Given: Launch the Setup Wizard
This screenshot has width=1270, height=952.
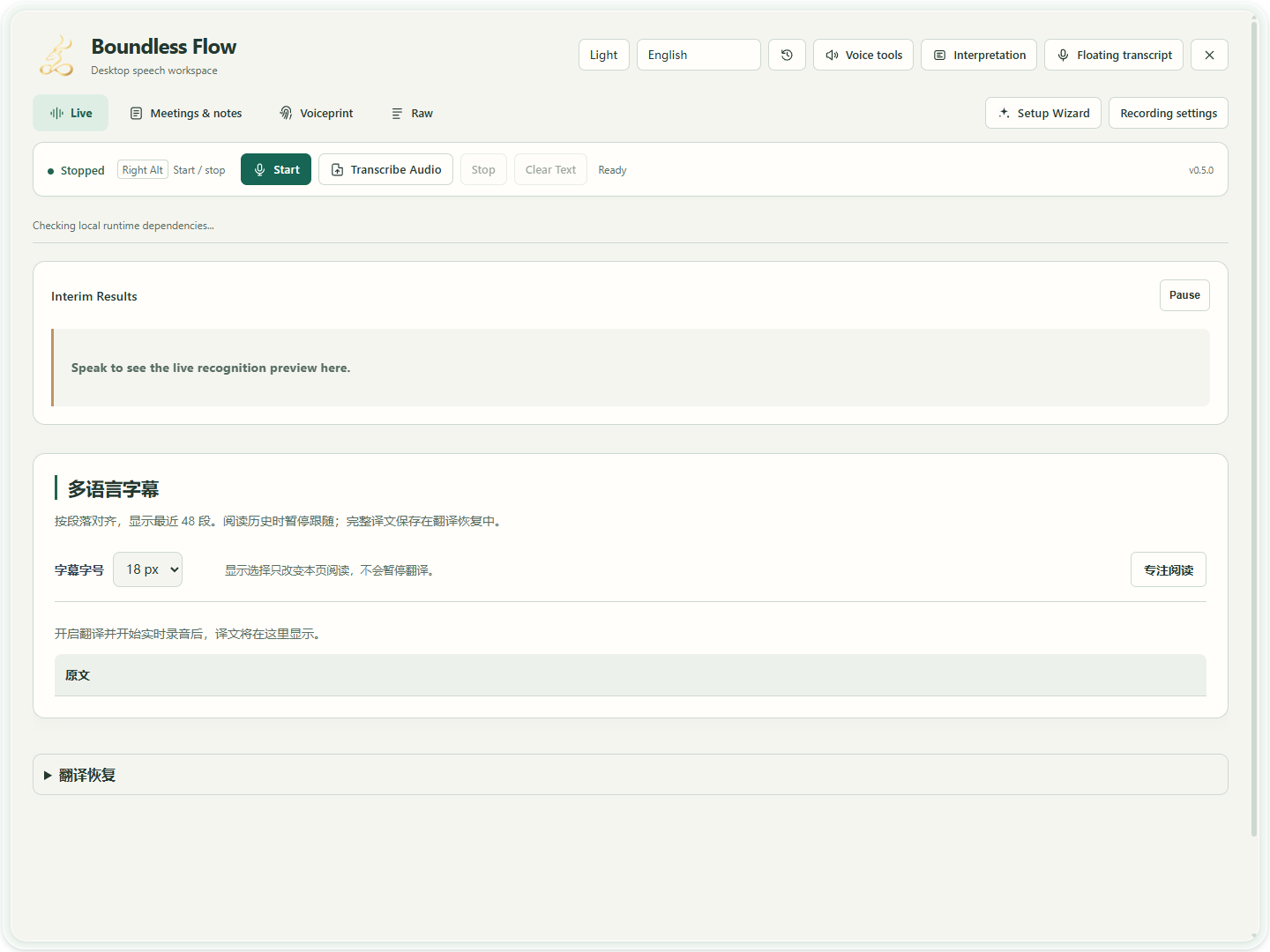Looking at the screenshot, I should (x=1043, y=113).
